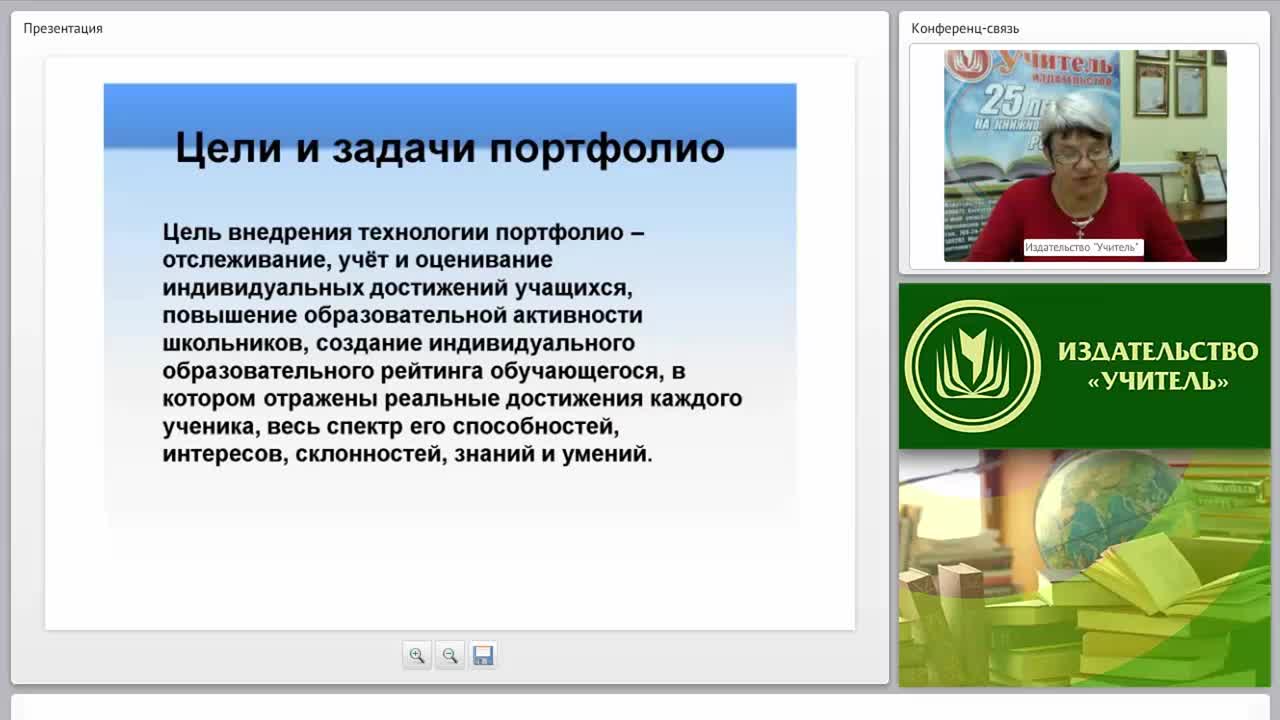
Task: Click the Конференц-связь panel title
Action: point(965,28)
